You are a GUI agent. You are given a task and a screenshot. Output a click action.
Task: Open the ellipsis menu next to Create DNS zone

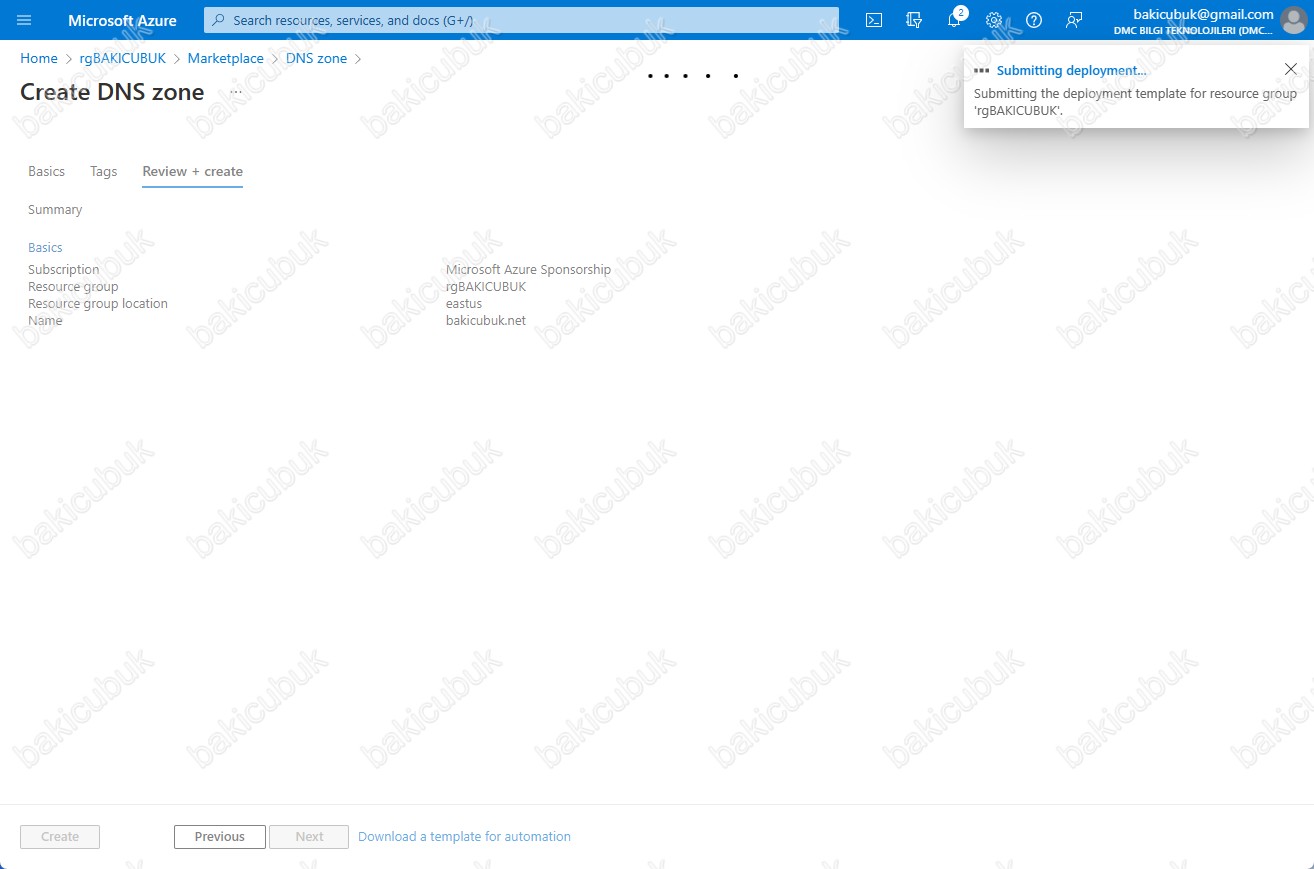[236, 92]
